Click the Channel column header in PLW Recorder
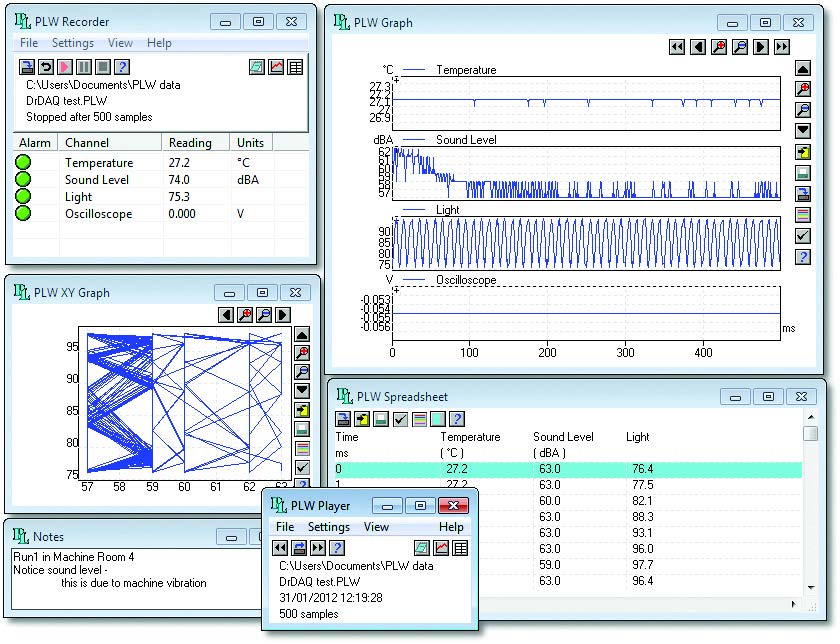 (x=88, y=143)
